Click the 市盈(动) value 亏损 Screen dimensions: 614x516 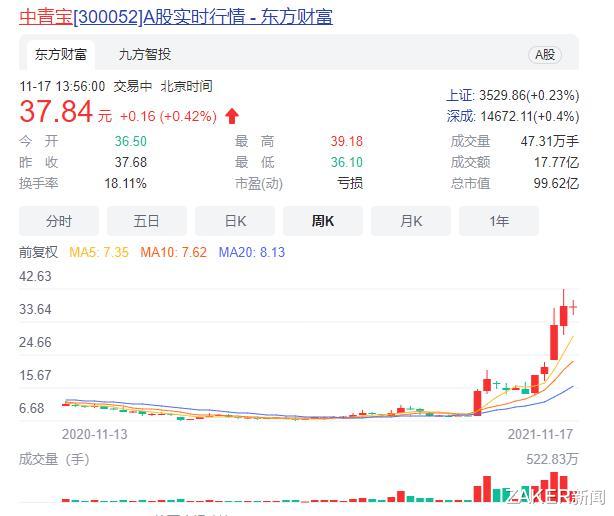pos(350,183)
